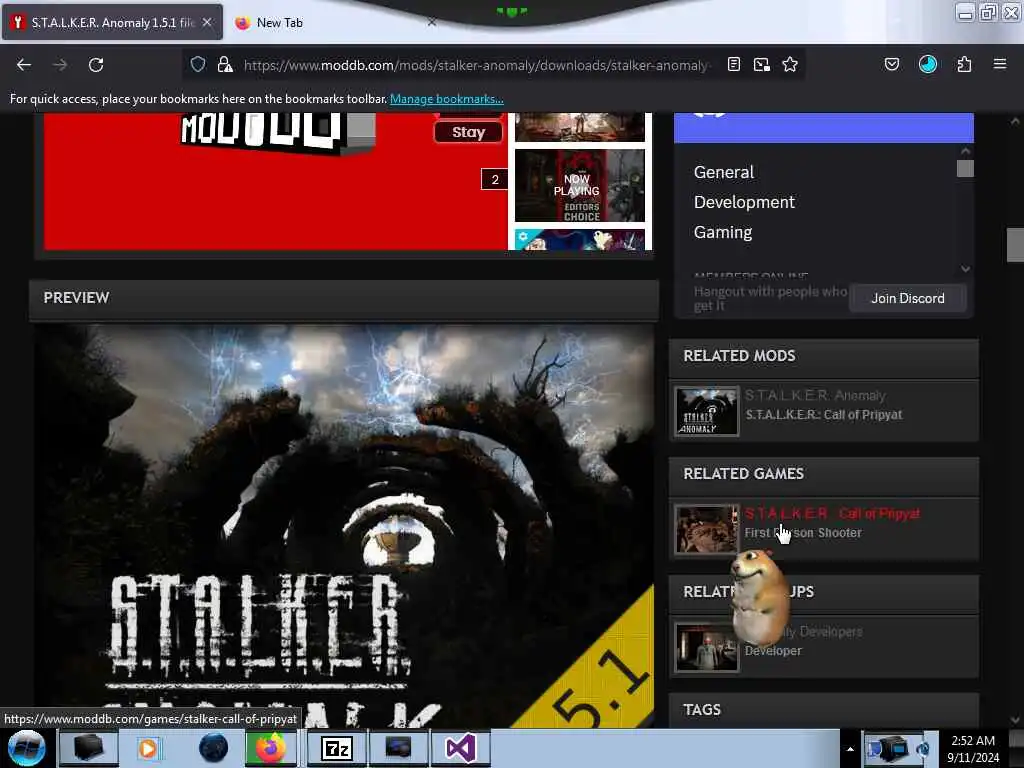This screenshot has height=768, width=1024.
Task: Open the red Call of Pripyat game link
Action: click(832, 513)
